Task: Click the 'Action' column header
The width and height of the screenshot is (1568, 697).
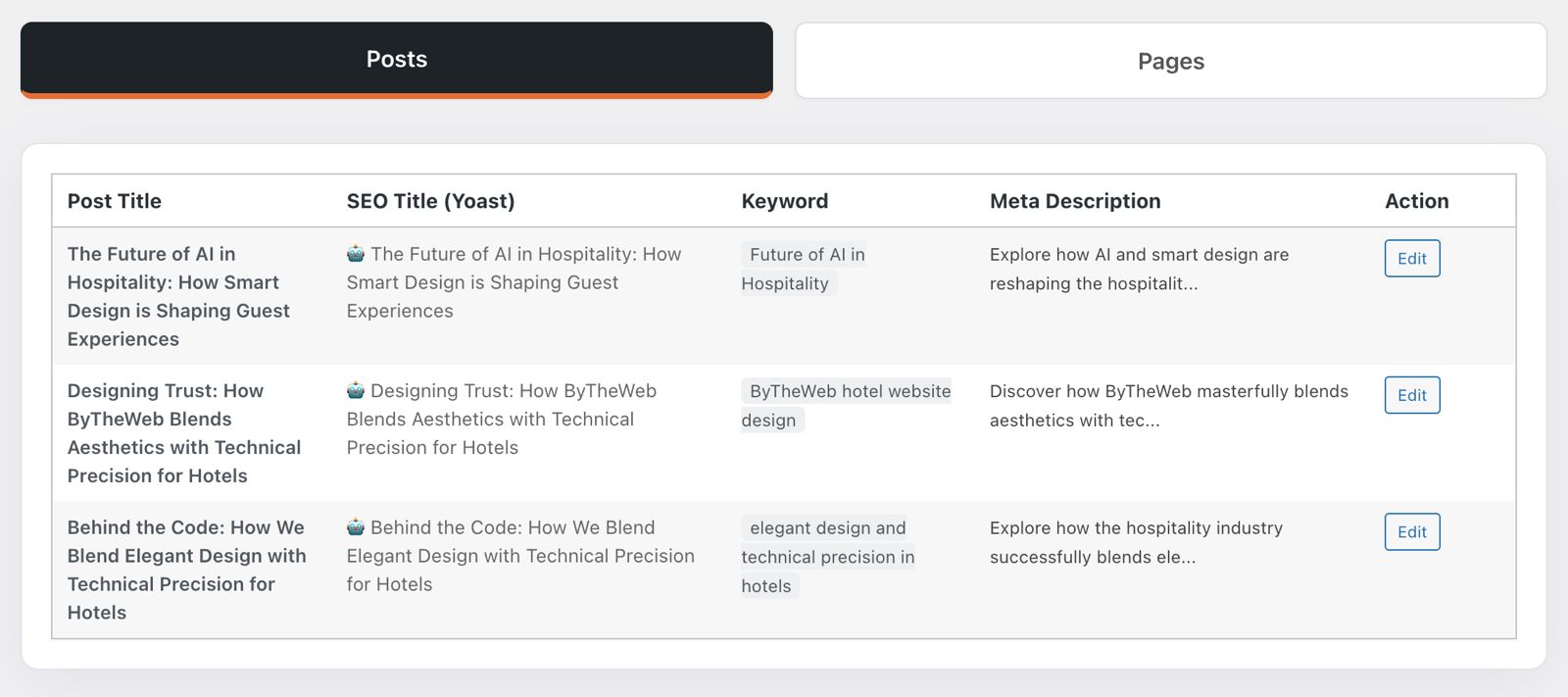Action: click(x=1416, y=201)
